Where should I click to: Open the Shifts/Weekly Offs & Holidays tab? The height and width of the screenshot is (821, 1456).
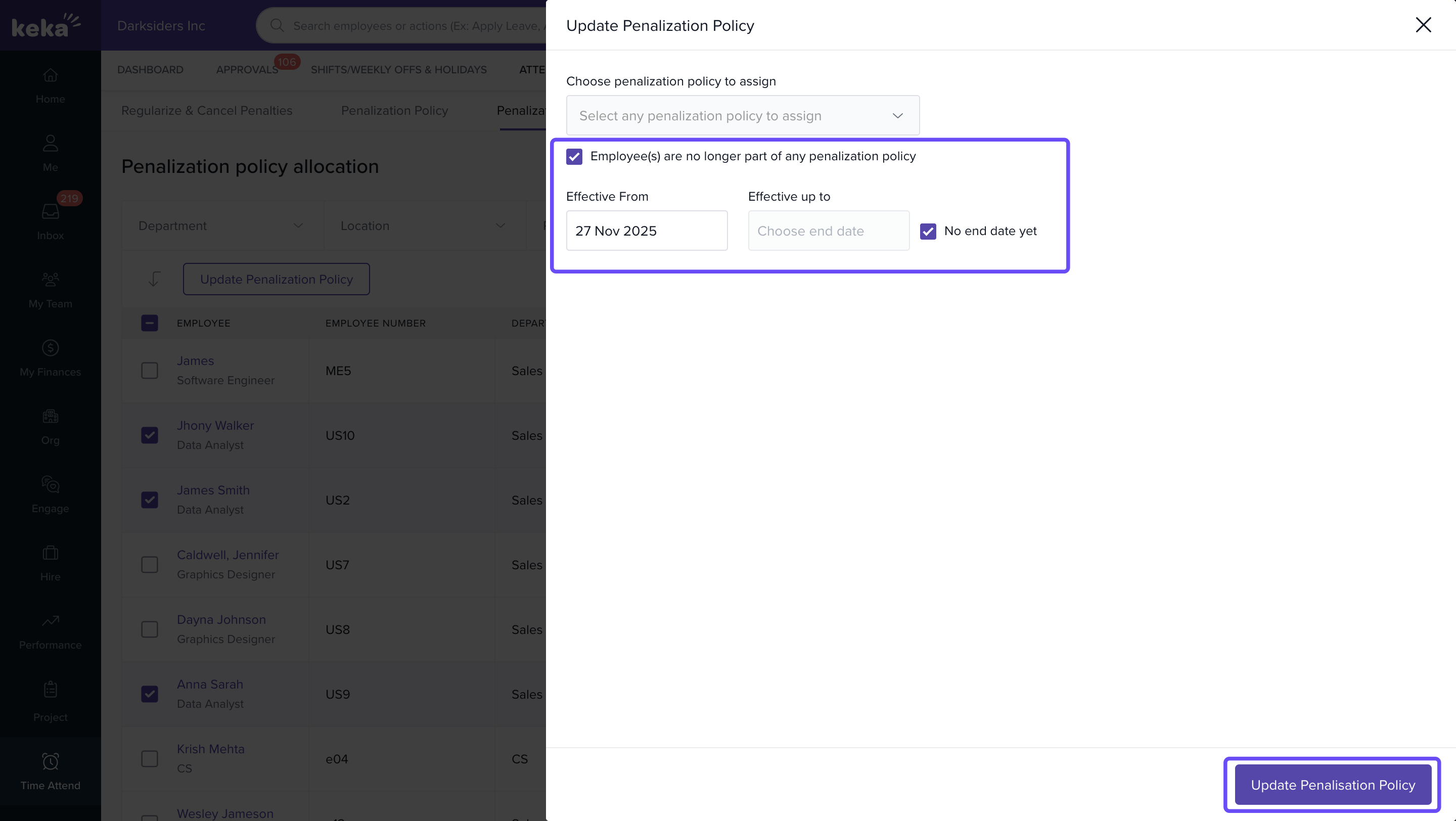(398, 69)
